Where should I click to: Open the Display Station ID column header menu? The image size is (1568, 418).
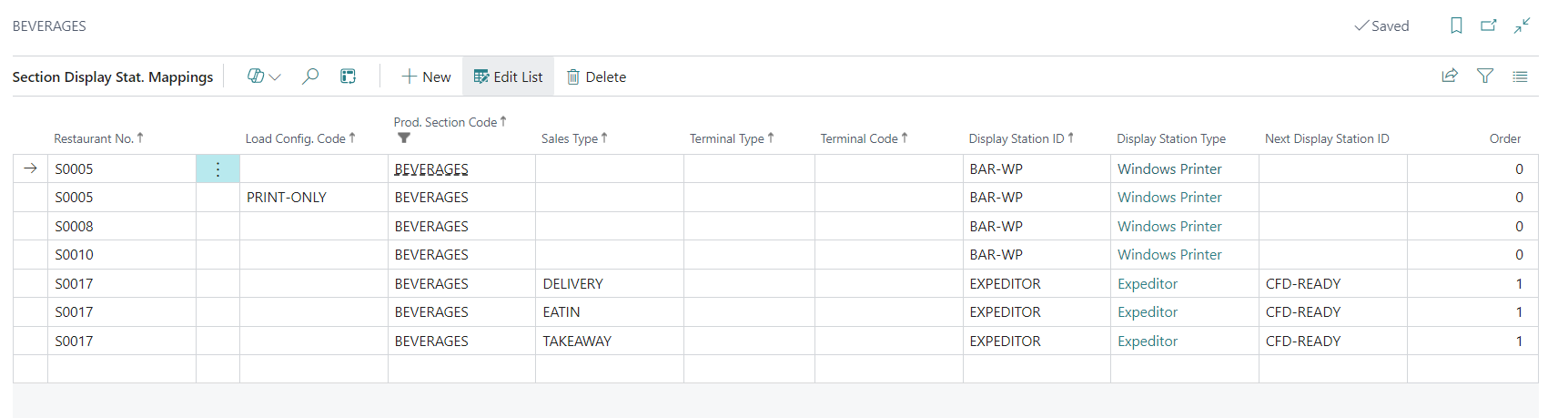[1016, 138]
